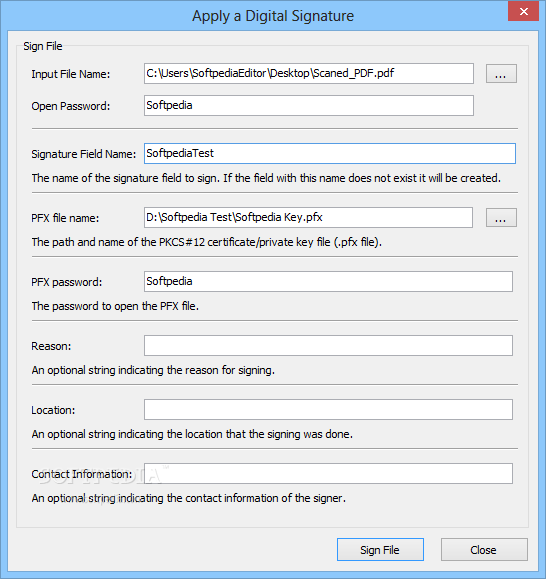Browse for the PFX key file
Screen dimensions: 546x579
click(501, 217)
